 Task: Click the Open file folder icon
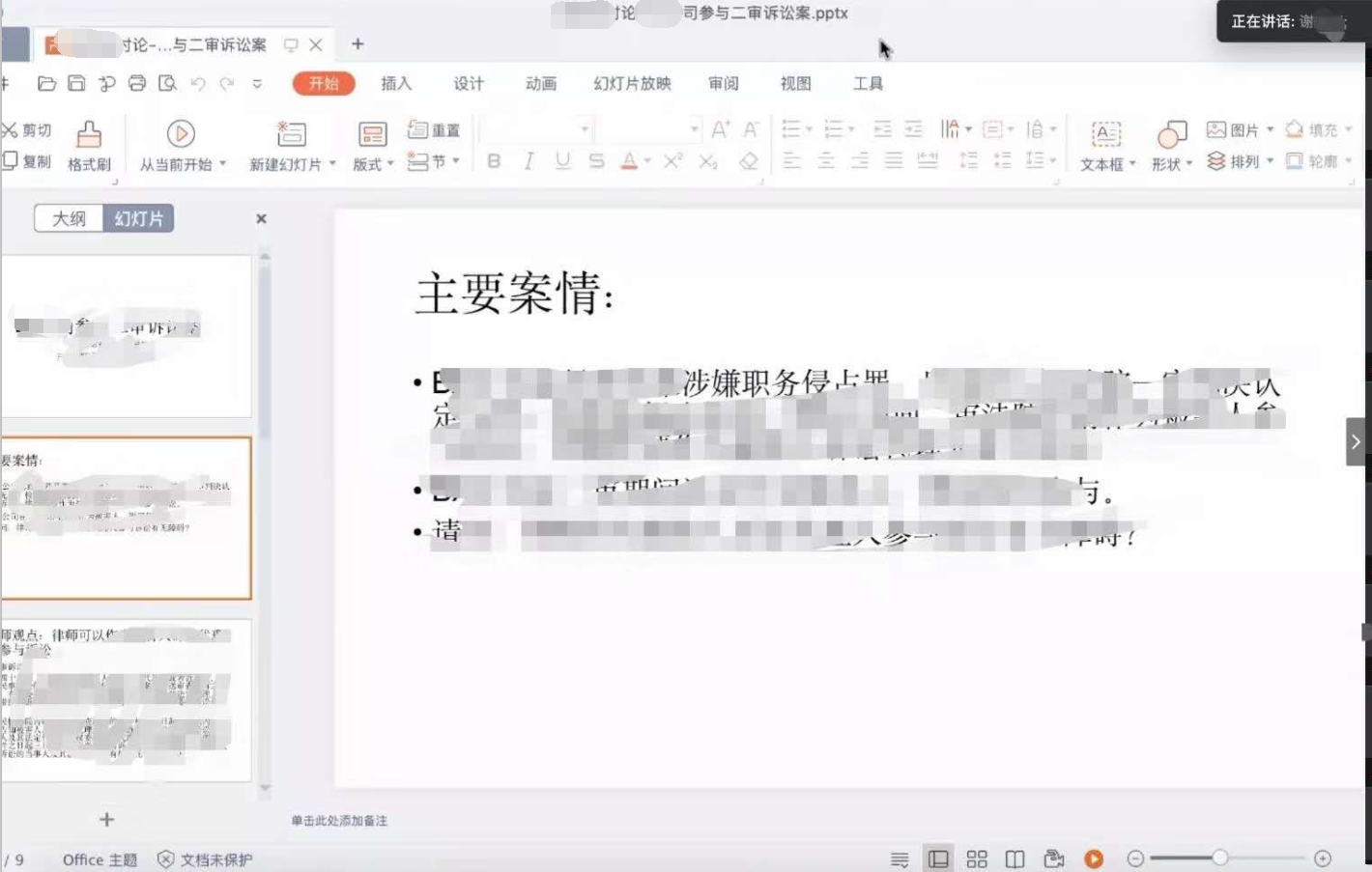pos(46,84)
